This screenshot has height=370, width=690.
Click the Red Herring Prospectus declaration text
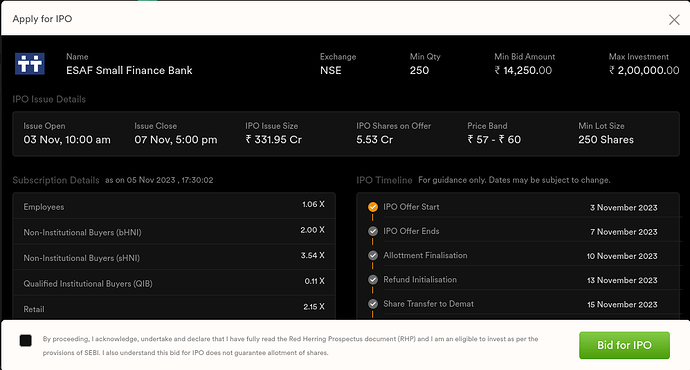pos(290,346)
